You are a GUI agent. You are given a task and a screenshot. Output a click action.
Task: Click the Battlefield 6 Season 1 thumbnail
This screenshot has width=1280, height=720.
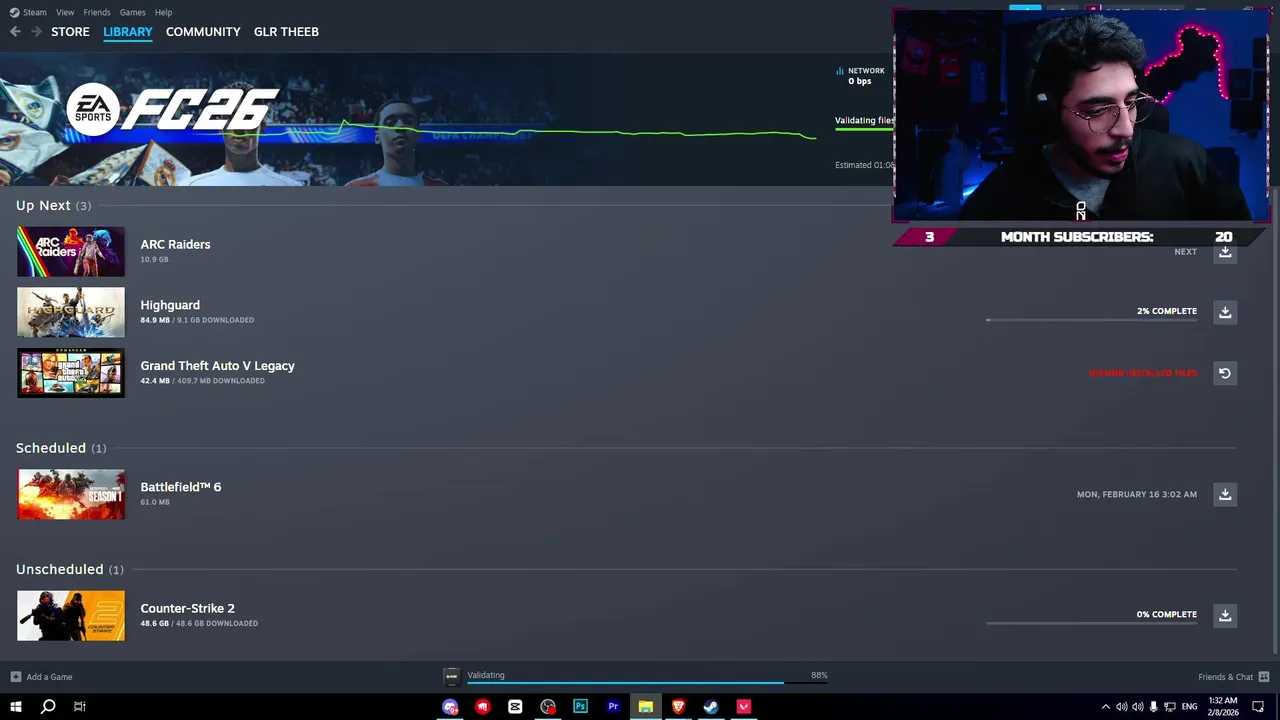(x=71, y=494)
